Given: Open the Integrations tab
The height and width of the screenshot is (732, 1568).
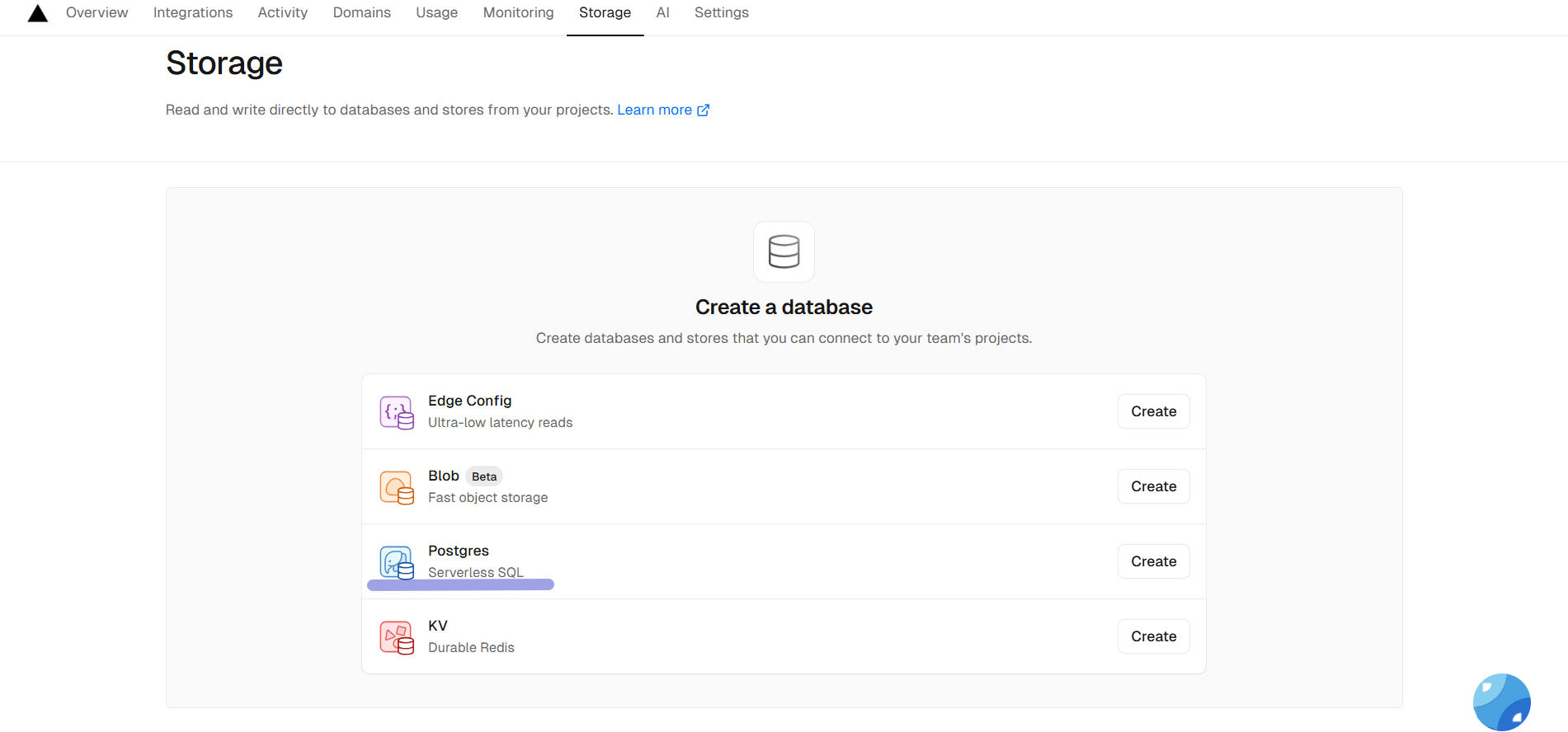Looking at the screenshot, I should (x=193, y=13).
